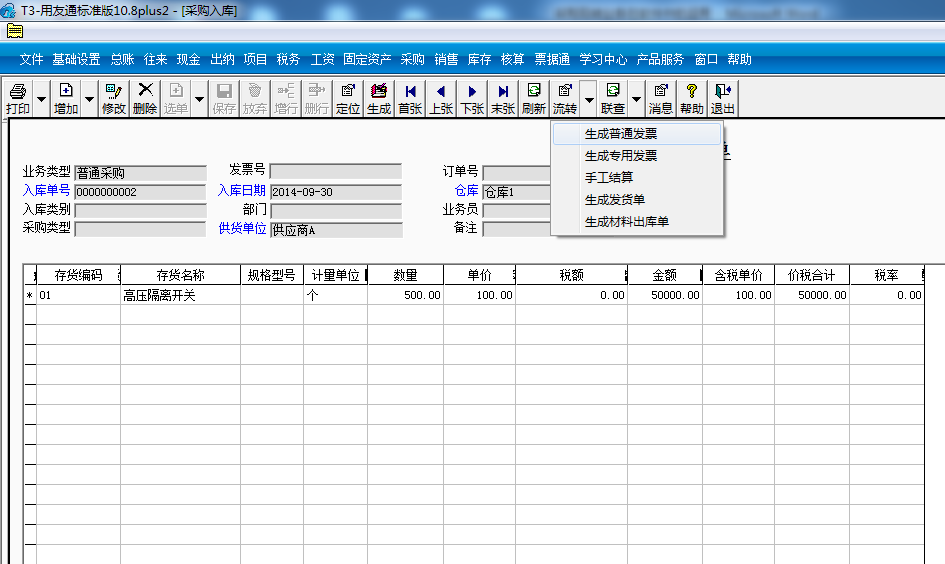Expand the dropdown arrow beside 增加
Image resolution: width=945 pixels, height=564 pixels.
click(x=89, y=100)
